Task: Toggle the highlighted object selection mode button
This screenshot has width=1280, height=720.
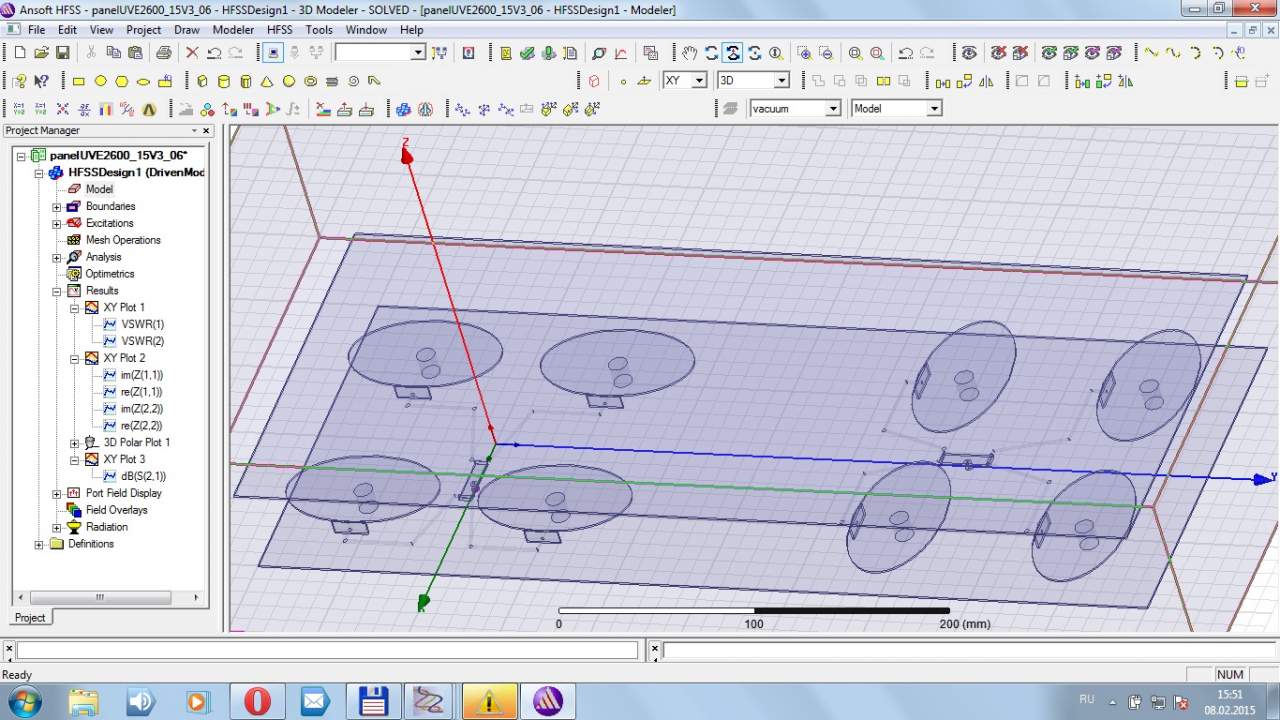Action: [274, 53]
